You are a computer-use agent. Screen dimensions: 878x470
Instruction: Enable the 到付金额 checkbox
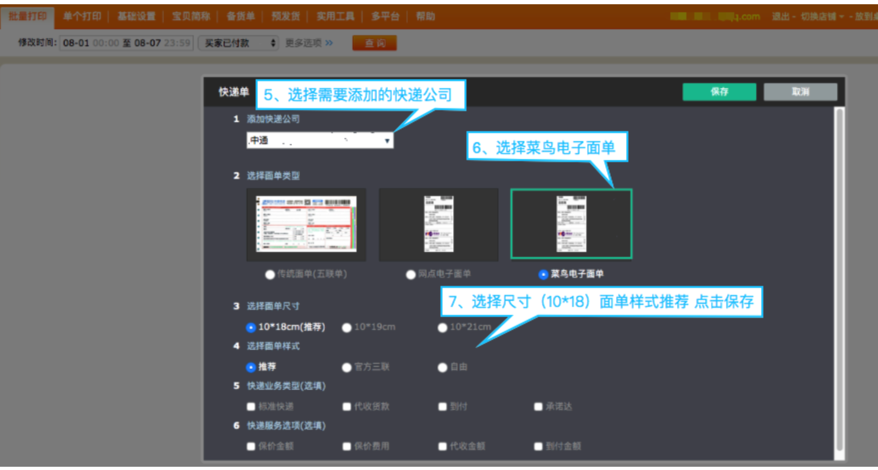[538, 446]
